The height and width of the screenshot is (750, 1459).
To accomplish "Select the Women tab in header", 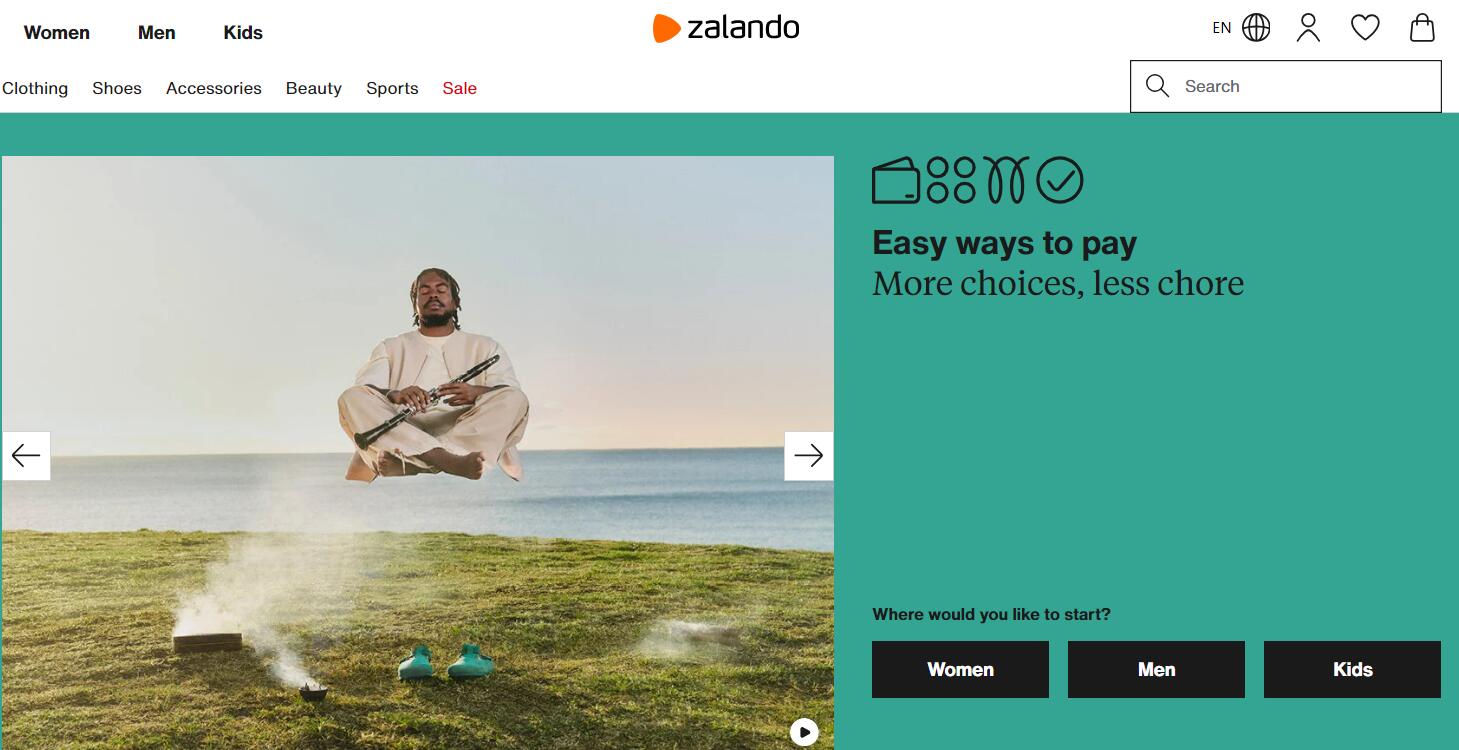I will tap(57, 33).
